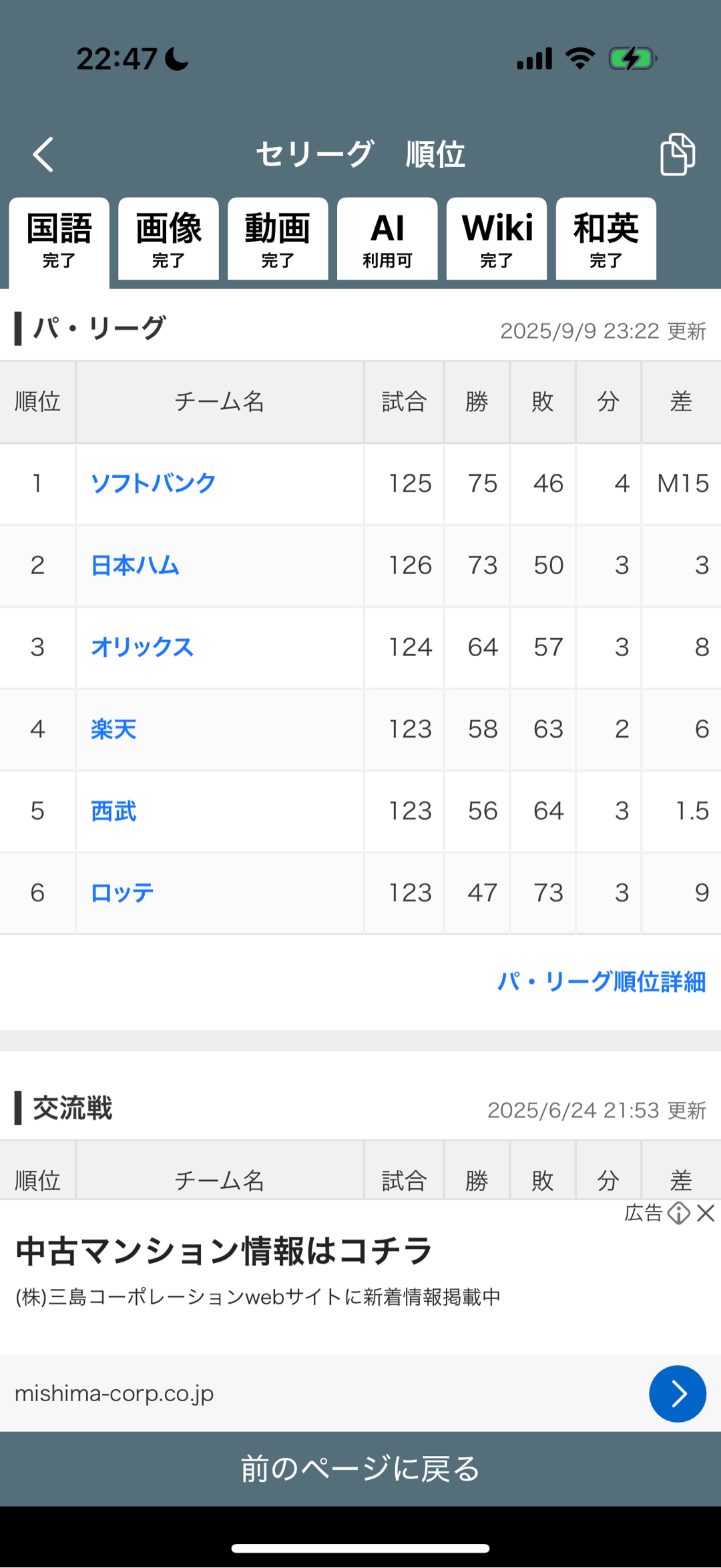Open パ・リーグ順位詳細 link
Viewport: 721px width, 1568px height.
click(x=601, y=981)
